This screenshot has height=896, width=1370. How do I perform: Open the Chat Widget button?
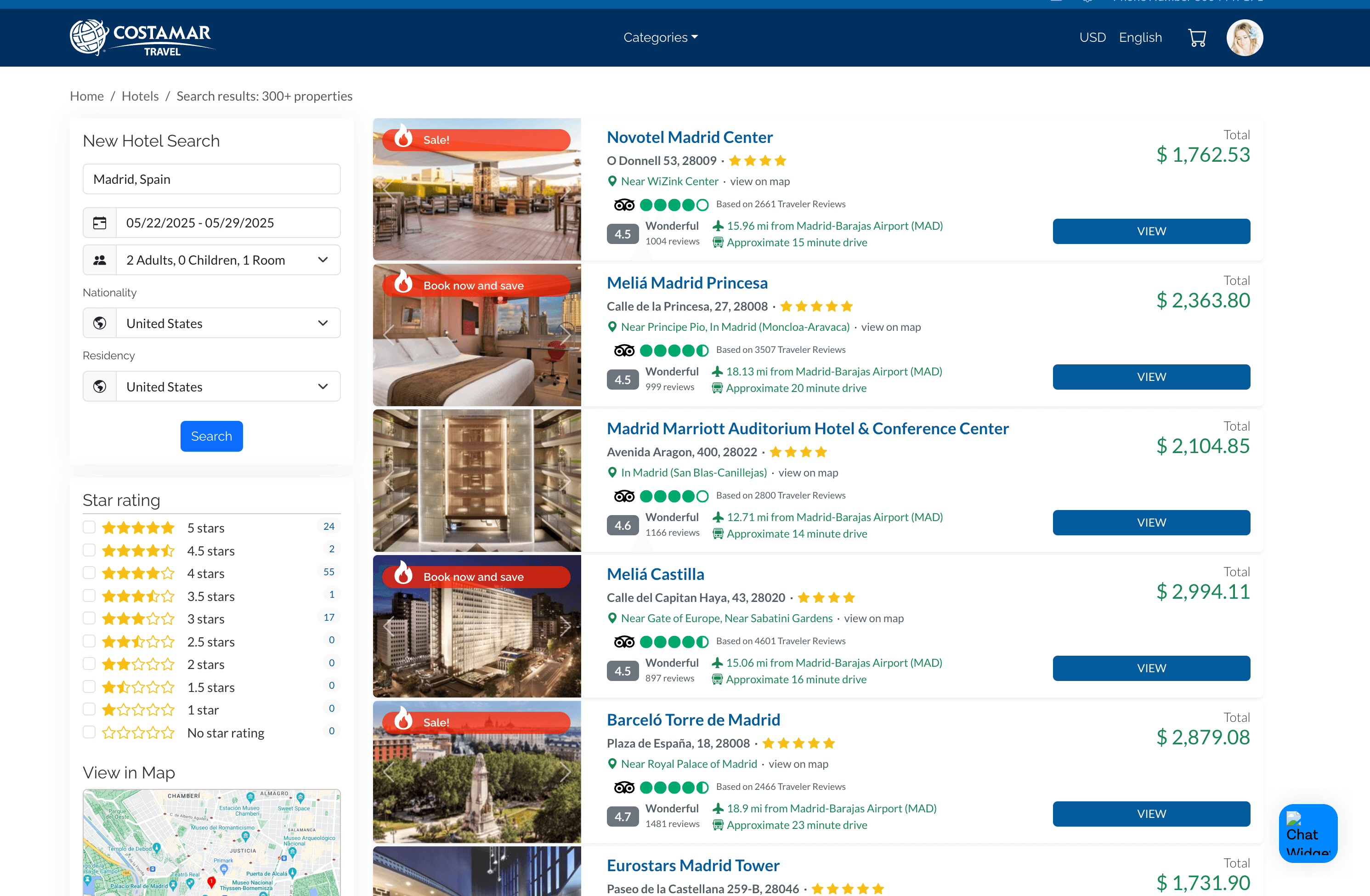(x=1308, y=833)
